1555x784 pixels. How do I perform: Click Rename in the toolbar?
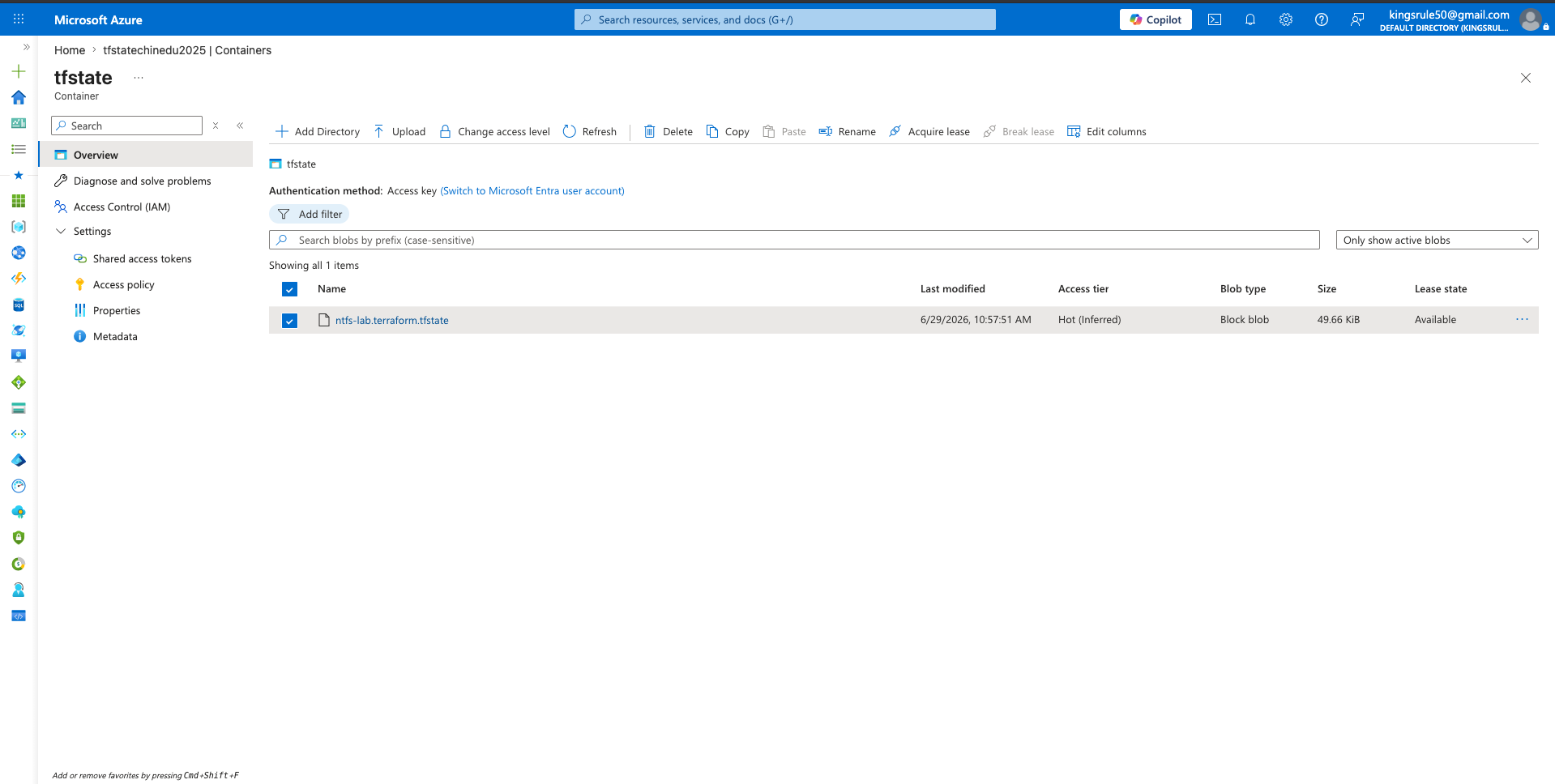tap(848, 131)
